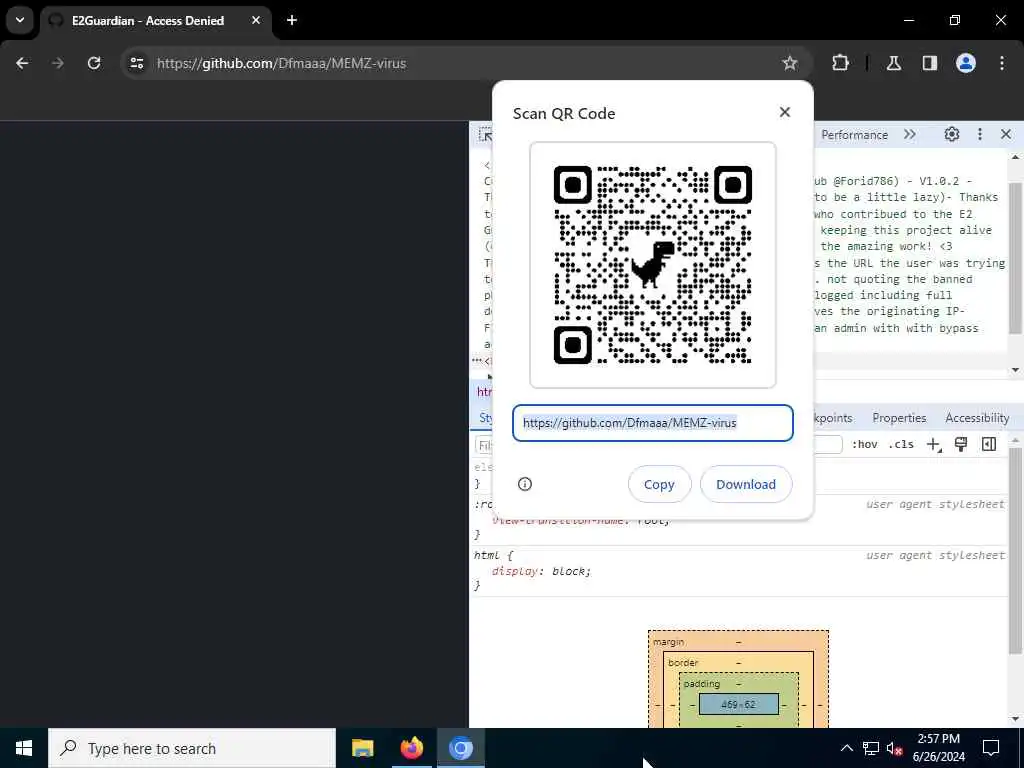1024x768 pixels.
Task: Open DevTools settings gear
Action: [952, 135]
